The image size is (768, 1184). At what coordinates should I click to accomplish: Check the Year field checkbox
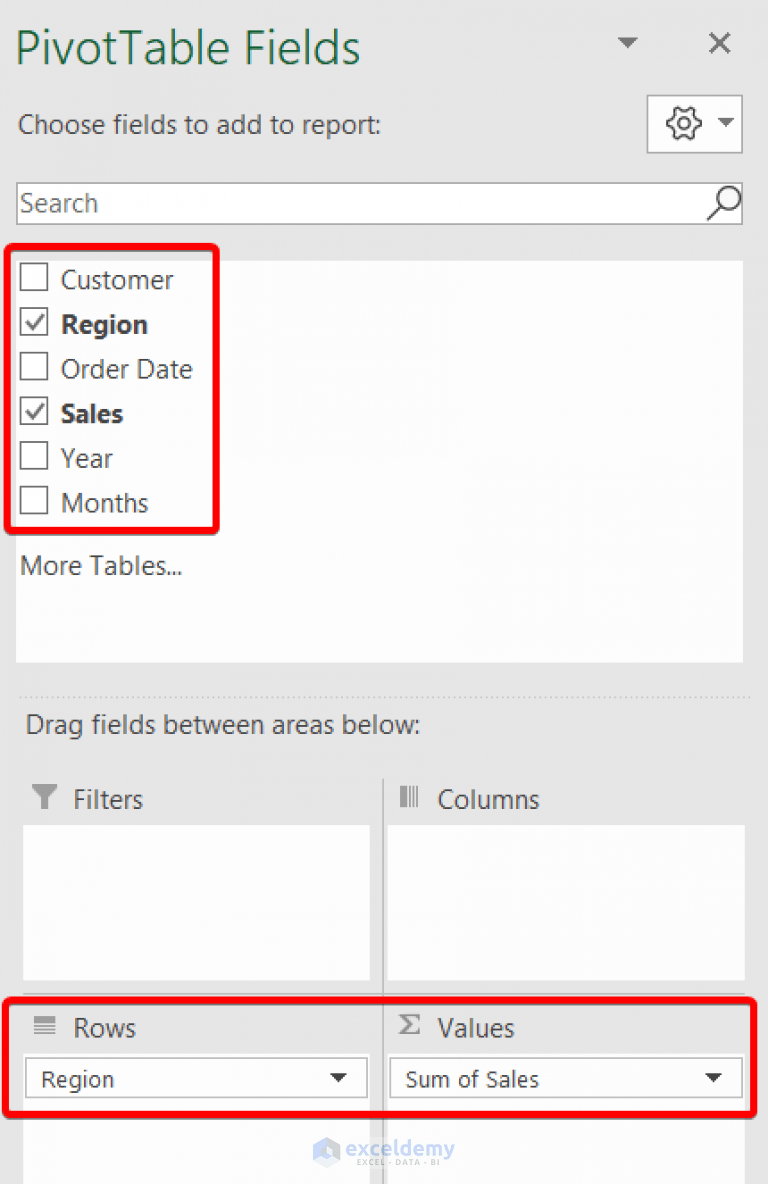click(33, 456)
